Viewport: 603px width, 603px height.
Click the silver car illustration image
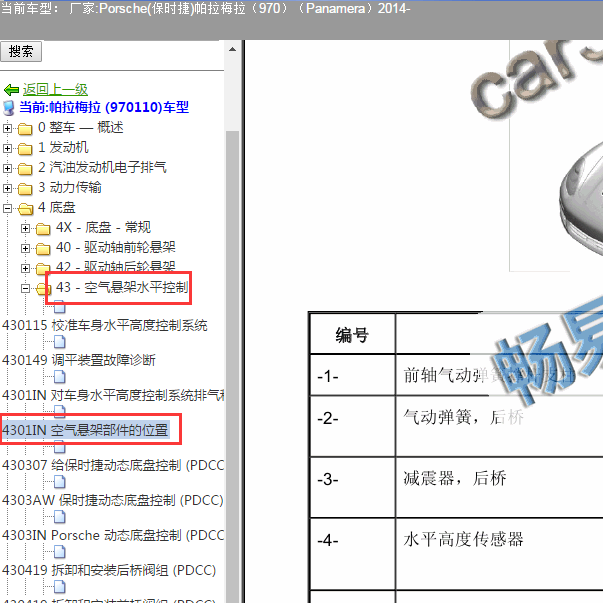pyautogui.click(x=581, y=200)
